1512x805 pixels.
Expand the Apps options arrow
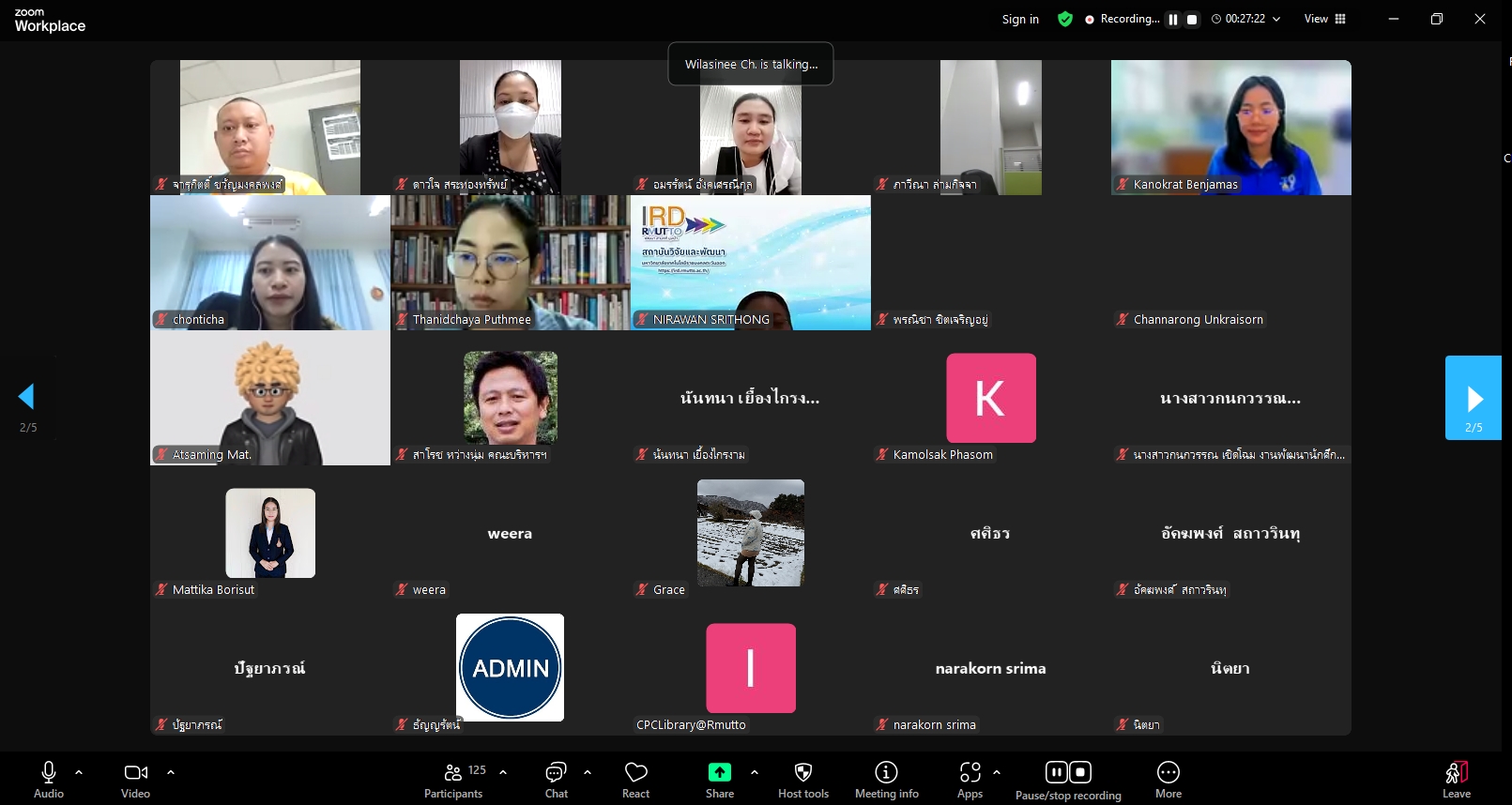coord(997,772)
